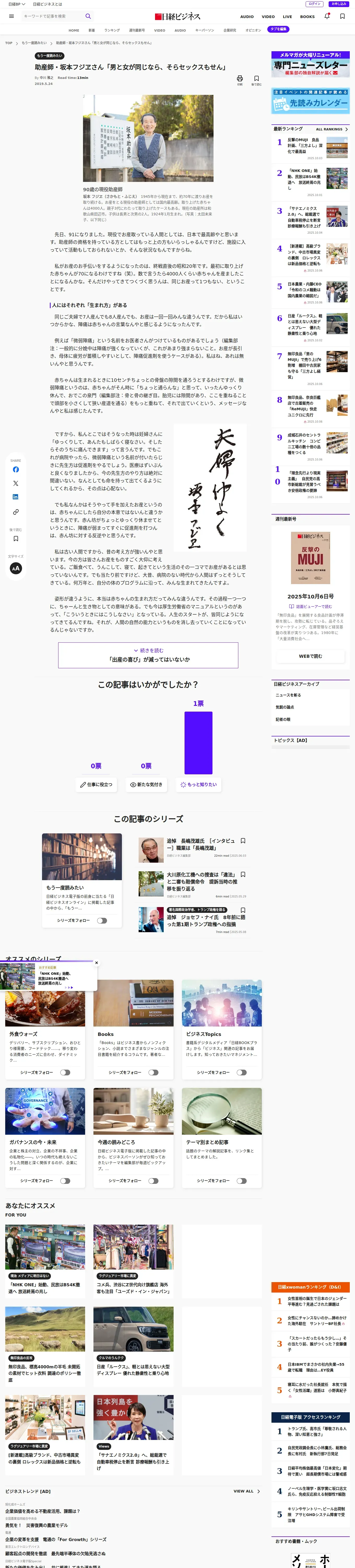Open the 先読みカレンダー banner
This screenshot has height=1568, width=355.
click(x=310, y=101)
